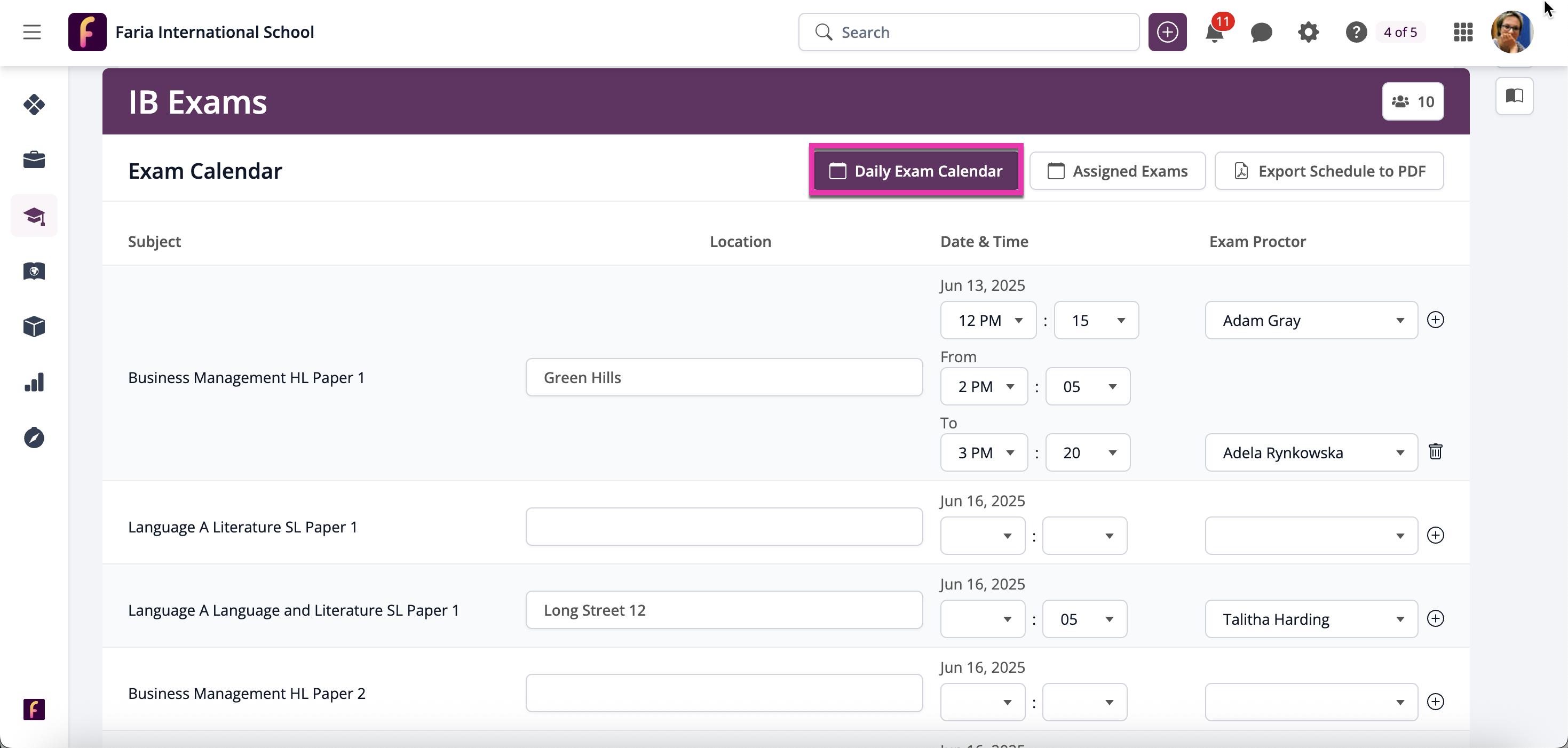Open the 3 PM end hour dropdown
This screenshot has width=1568, height=748.
coord(984,453)
